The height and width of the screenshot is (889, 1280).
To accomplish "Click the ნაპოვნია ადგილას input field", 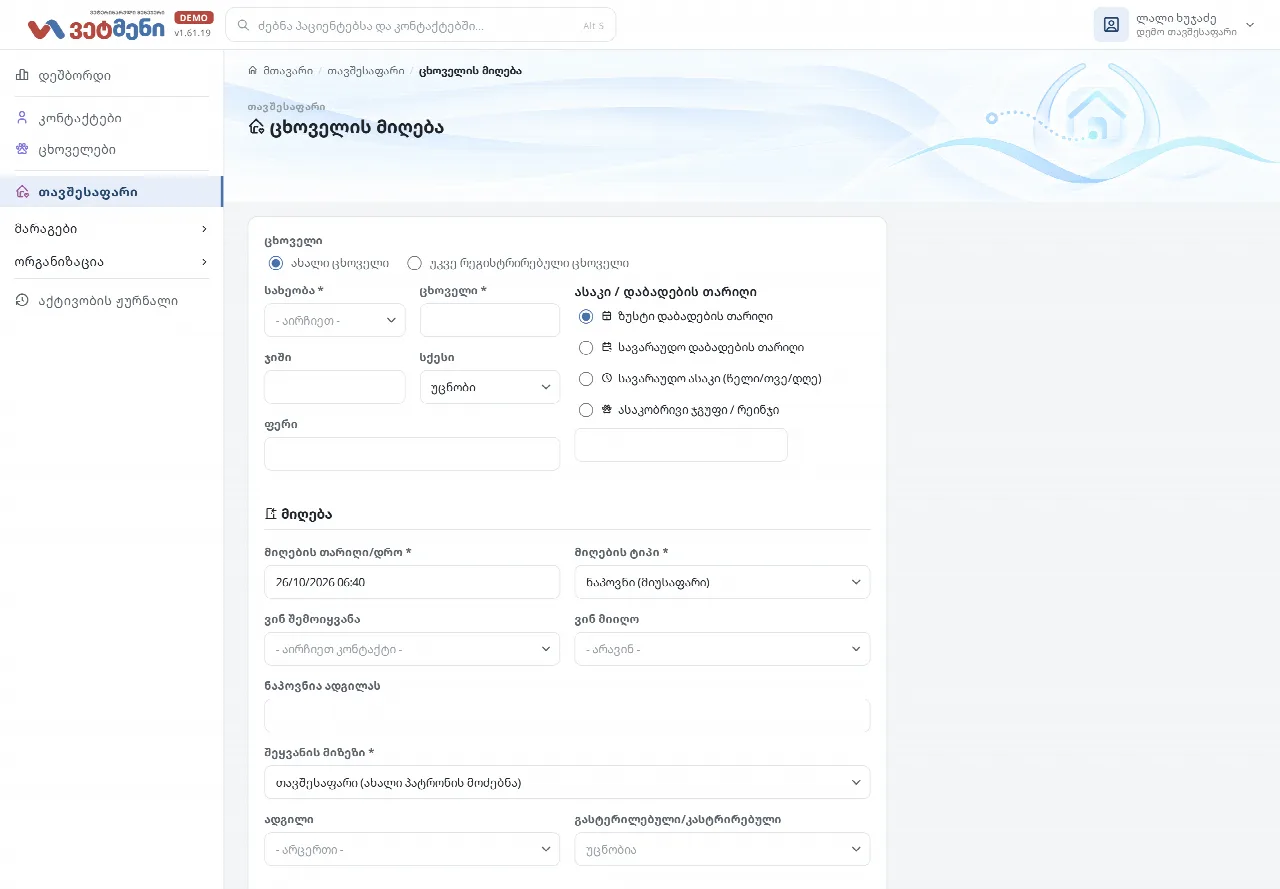I will (567, 716).
